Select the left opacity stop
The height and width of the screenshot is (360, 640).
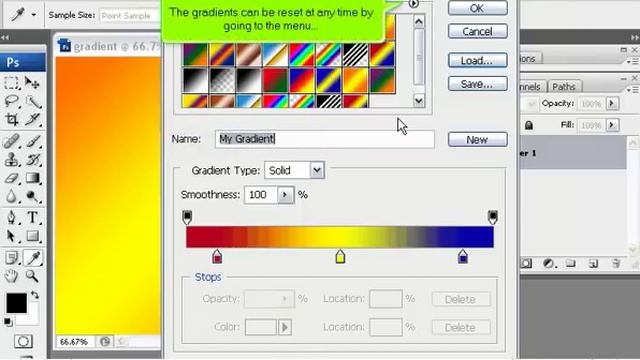(187, 217)
